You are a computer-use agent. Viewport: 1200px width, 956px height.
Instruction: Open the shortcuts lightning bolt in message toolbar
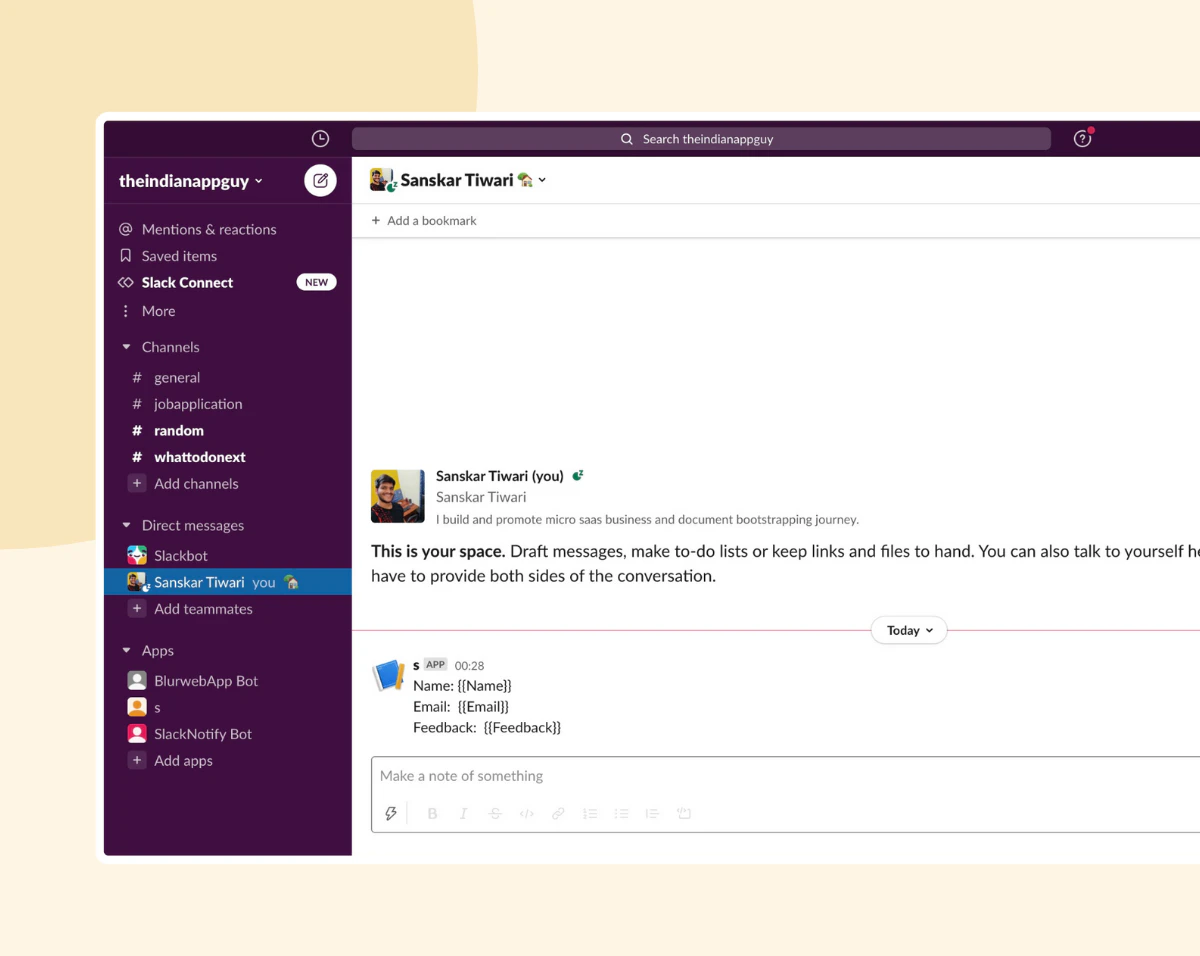pyautogui.click(x=391, y=813)
